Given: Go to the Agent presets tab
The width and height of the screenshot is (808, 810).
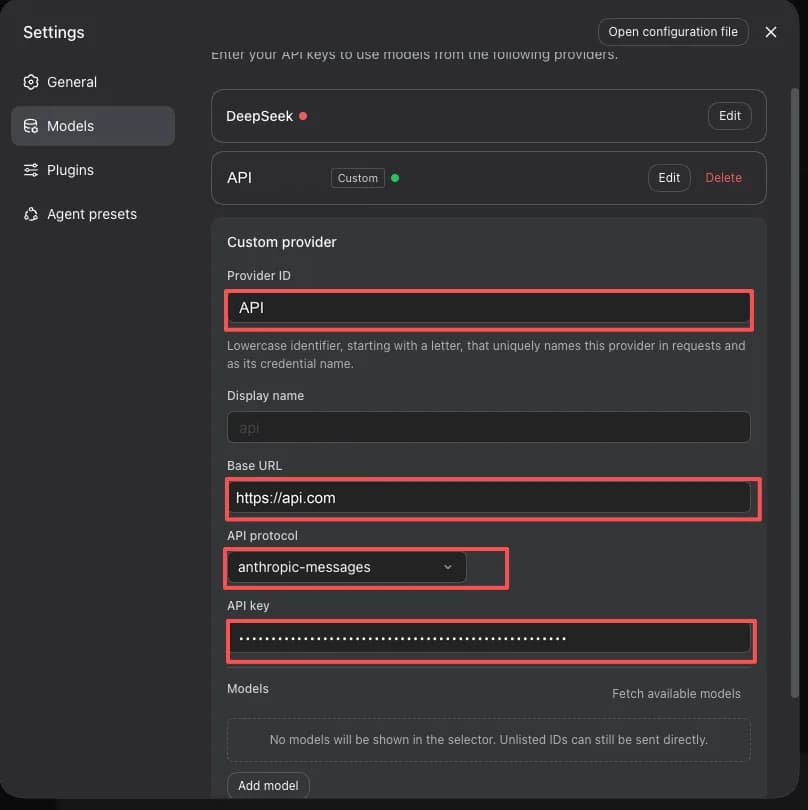Looking at the screenshot, I should [93, 214].
